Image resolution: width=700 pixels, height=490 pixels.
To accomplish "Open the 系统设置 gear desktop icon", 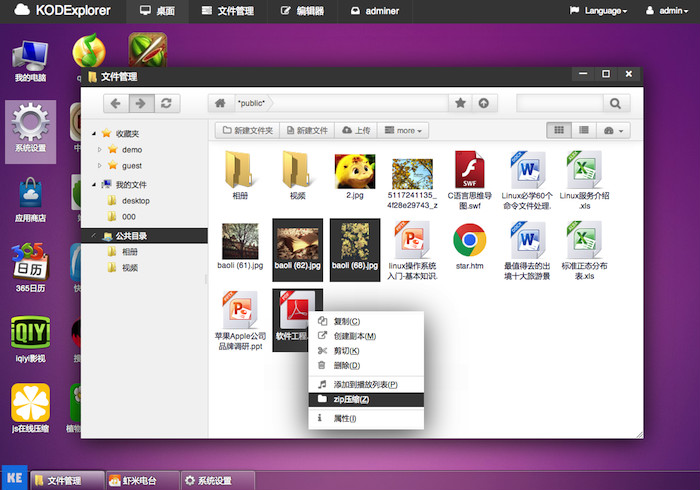I will [x=30, y=131].
